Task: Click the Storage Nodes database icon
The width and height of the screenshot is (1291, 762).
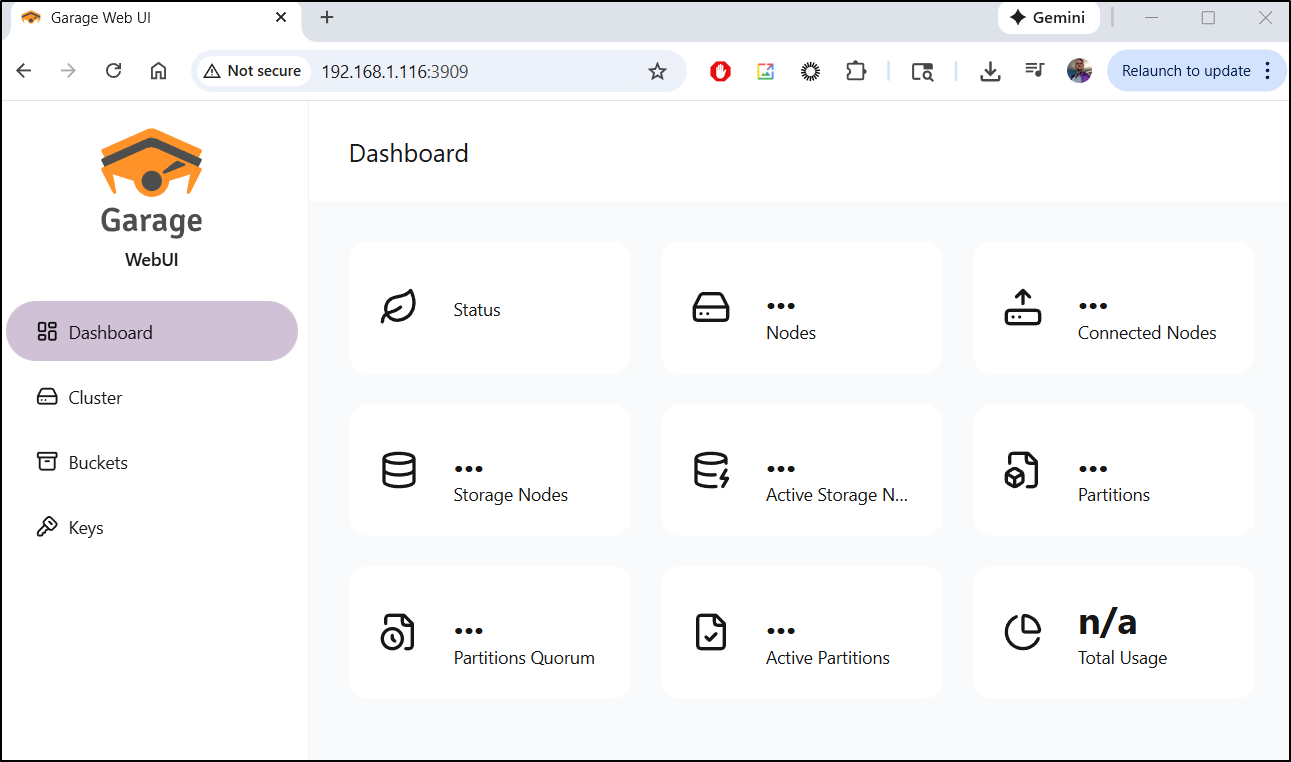Action: pos(398,470)
